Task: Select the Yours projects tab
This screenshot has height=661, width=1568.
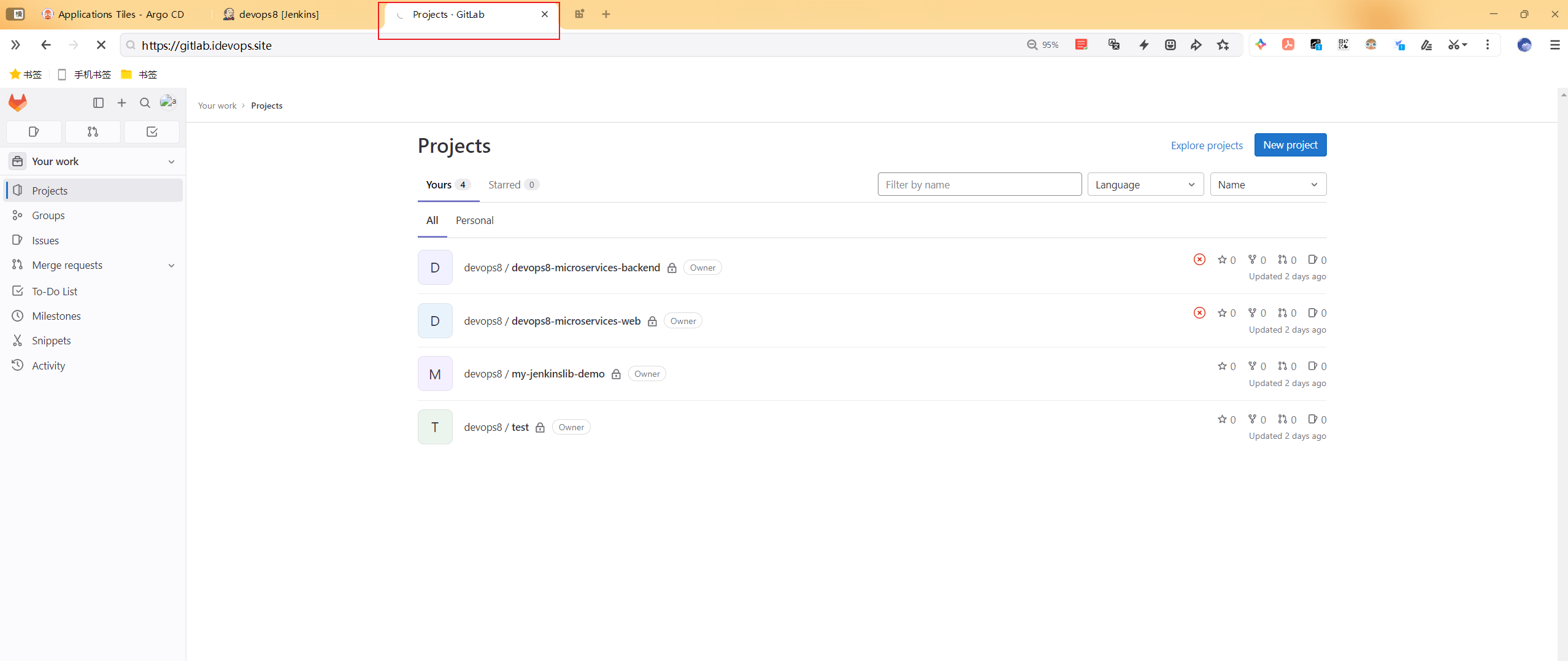Action: [448, 185]
